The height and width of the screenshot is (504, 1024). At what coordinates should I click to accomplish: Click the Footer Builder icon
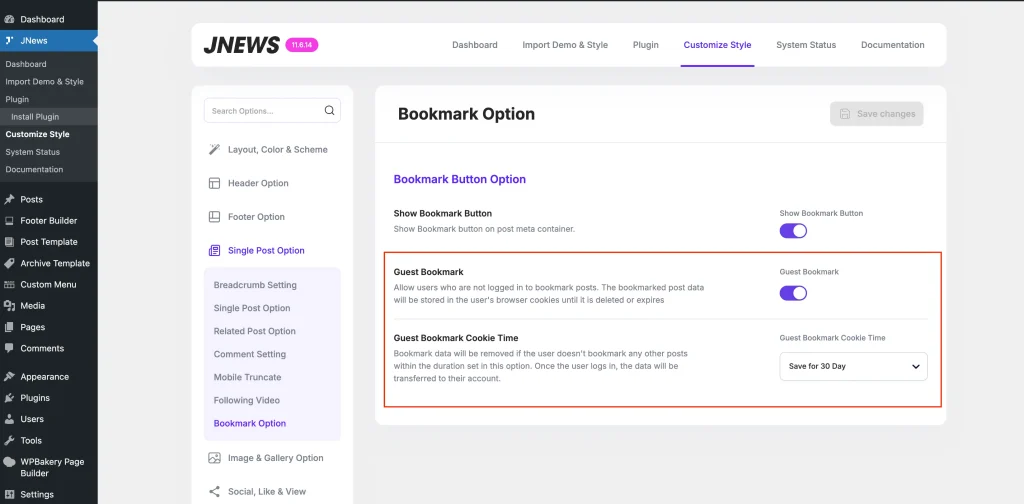click(9, 221)
